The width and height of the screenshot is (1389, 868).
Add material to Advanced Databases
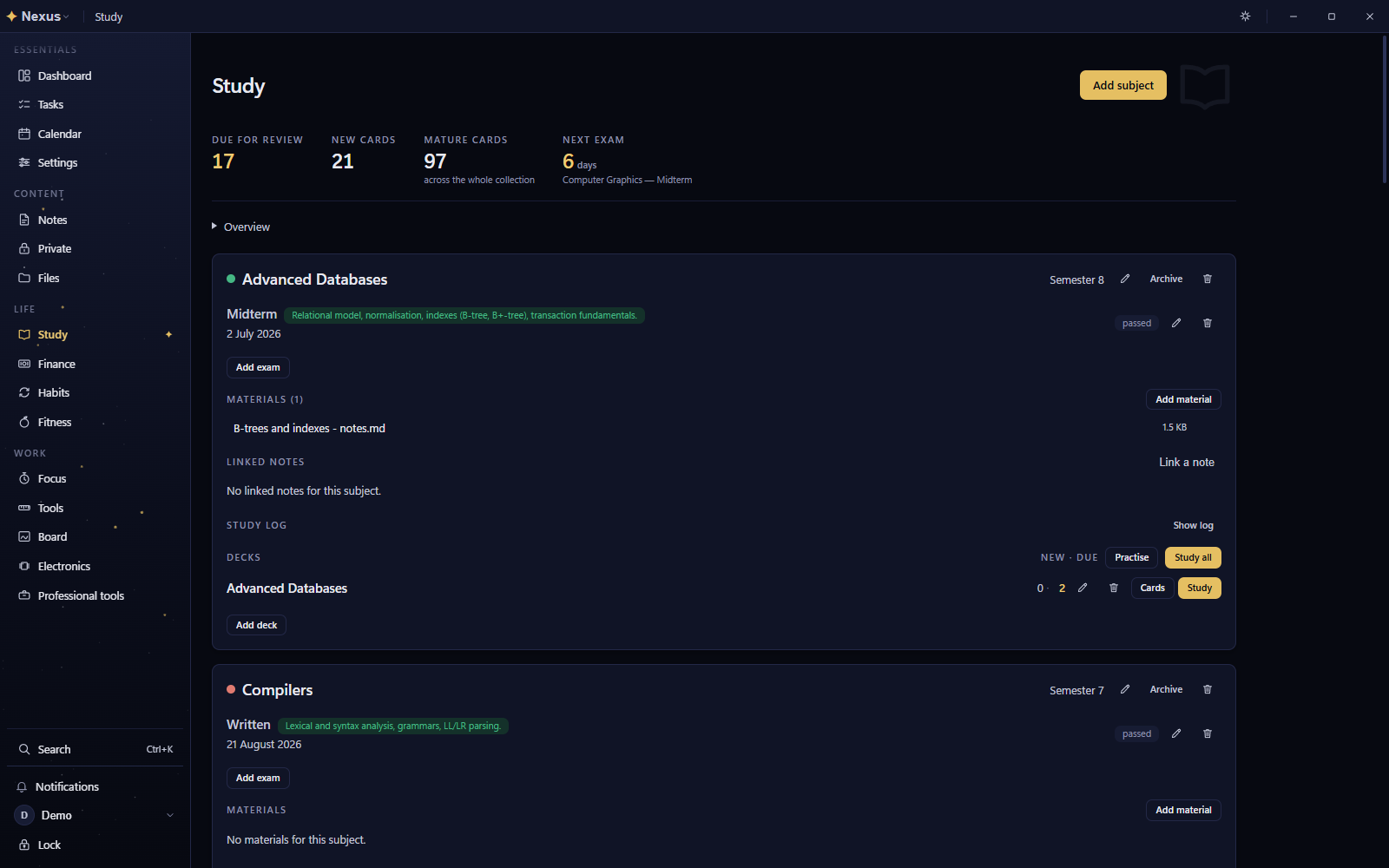1183,399
